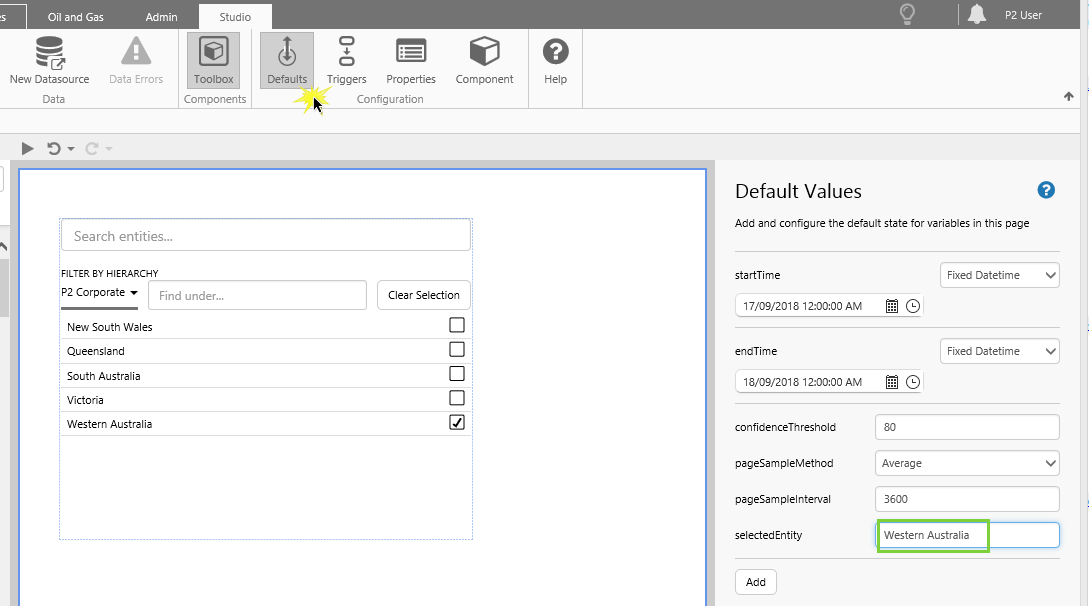
Task: Open the Component configuration
Action: pyautogui.click(x=484, y=60)
